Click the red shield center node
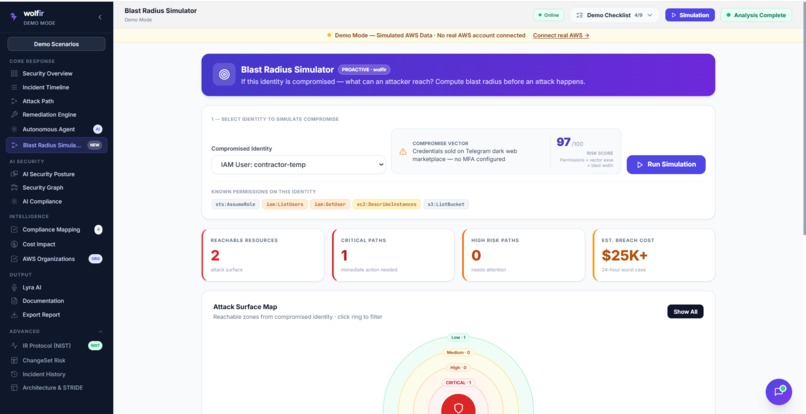This screenshot has height=414, width=806. click(x=458, y=406)
